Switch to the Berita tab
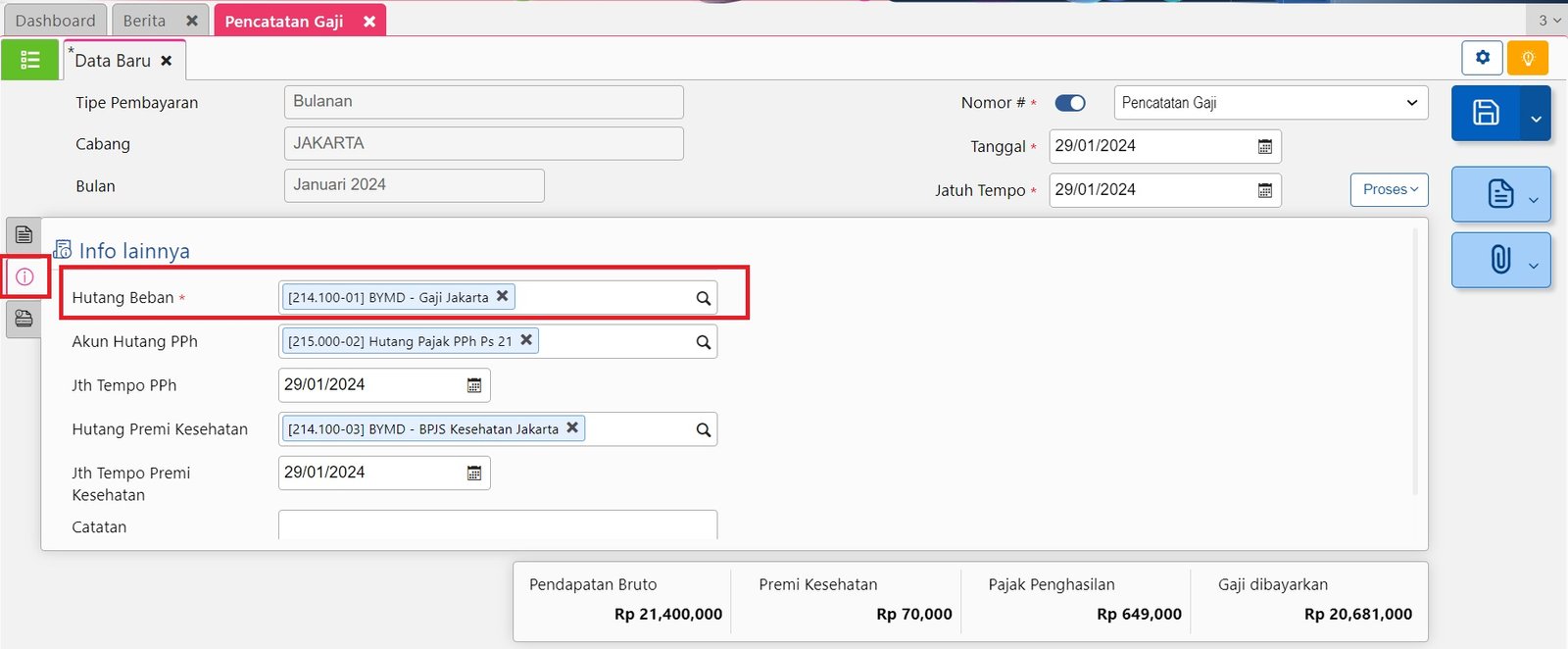Image resolution: width=1568 pixels, height=649 pixels. (144, 21)
